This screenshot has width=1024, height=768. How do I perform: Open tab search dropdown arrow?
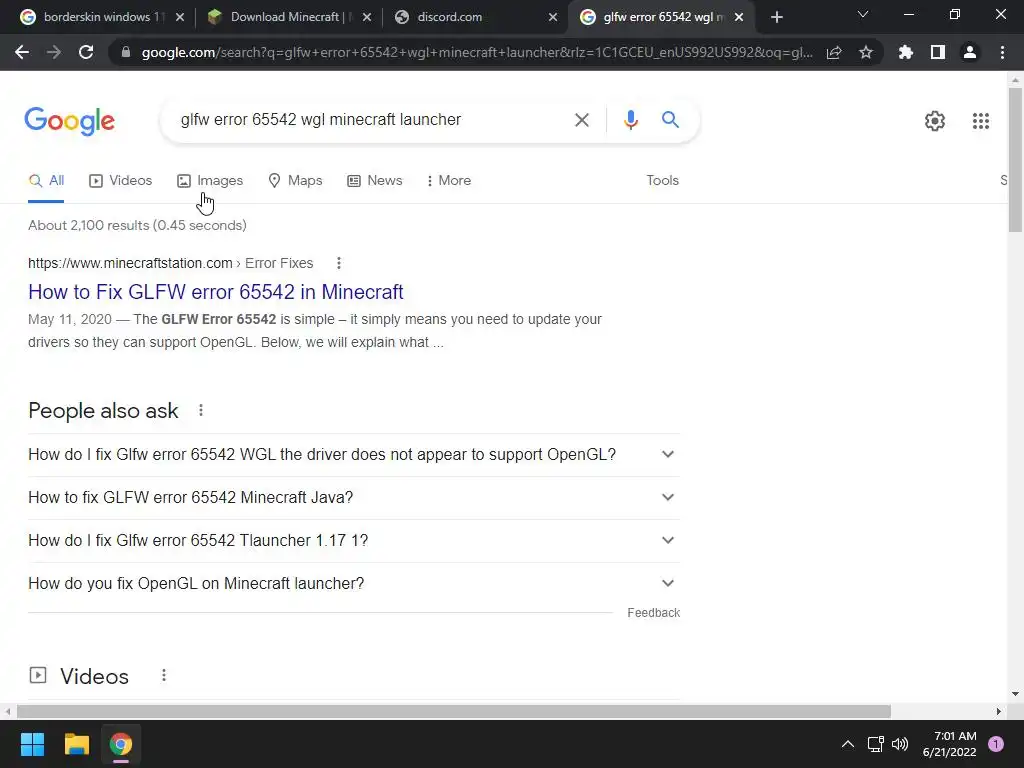(x=862, y=14)
